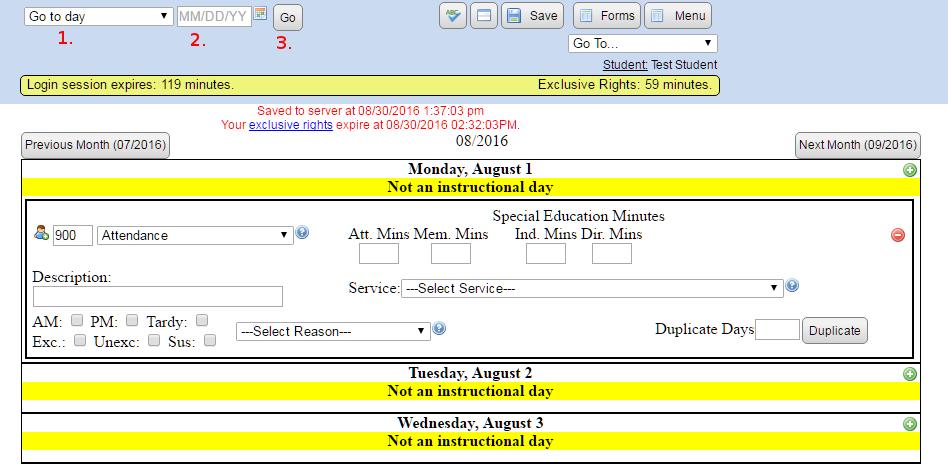The width and height of the screenshot is (948, 464).
Task: Click the window layout icon button
Action: [x=484, y=16]
